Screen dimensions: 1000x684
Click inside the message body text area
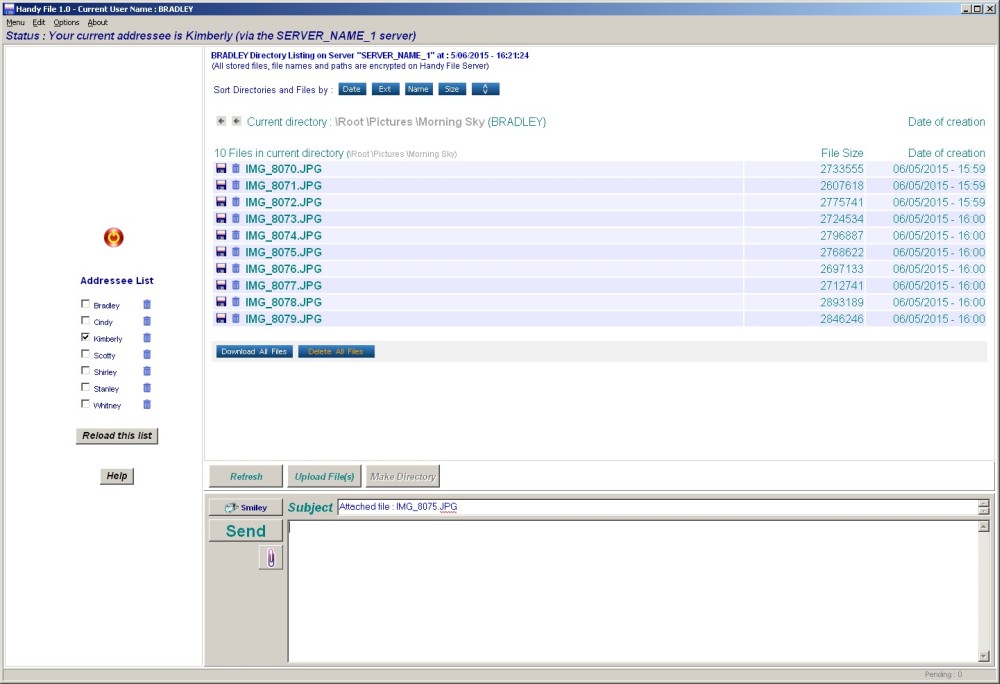[x=634, y=591]
